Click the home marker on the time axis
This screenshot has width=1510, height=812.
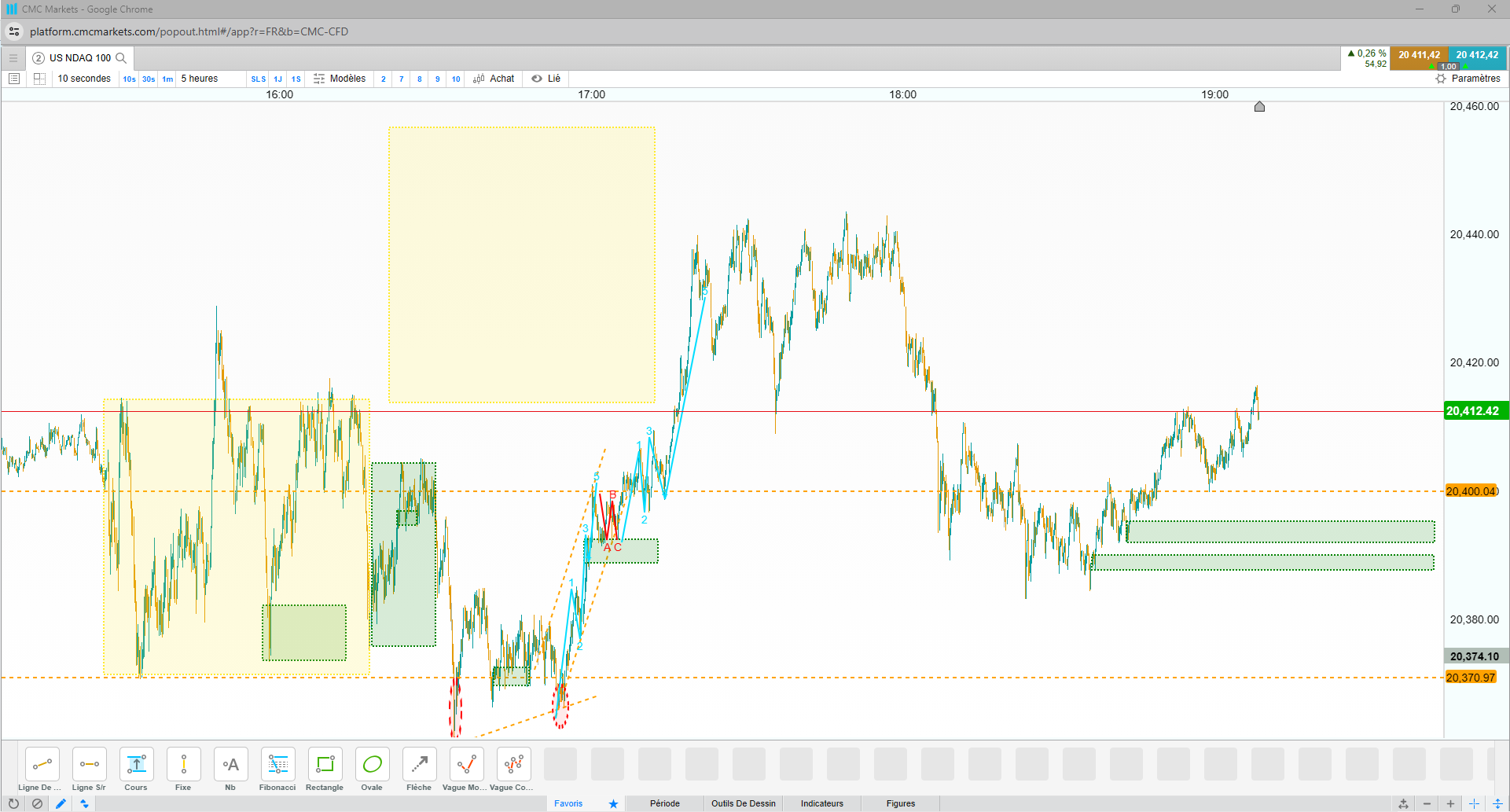1259,106
